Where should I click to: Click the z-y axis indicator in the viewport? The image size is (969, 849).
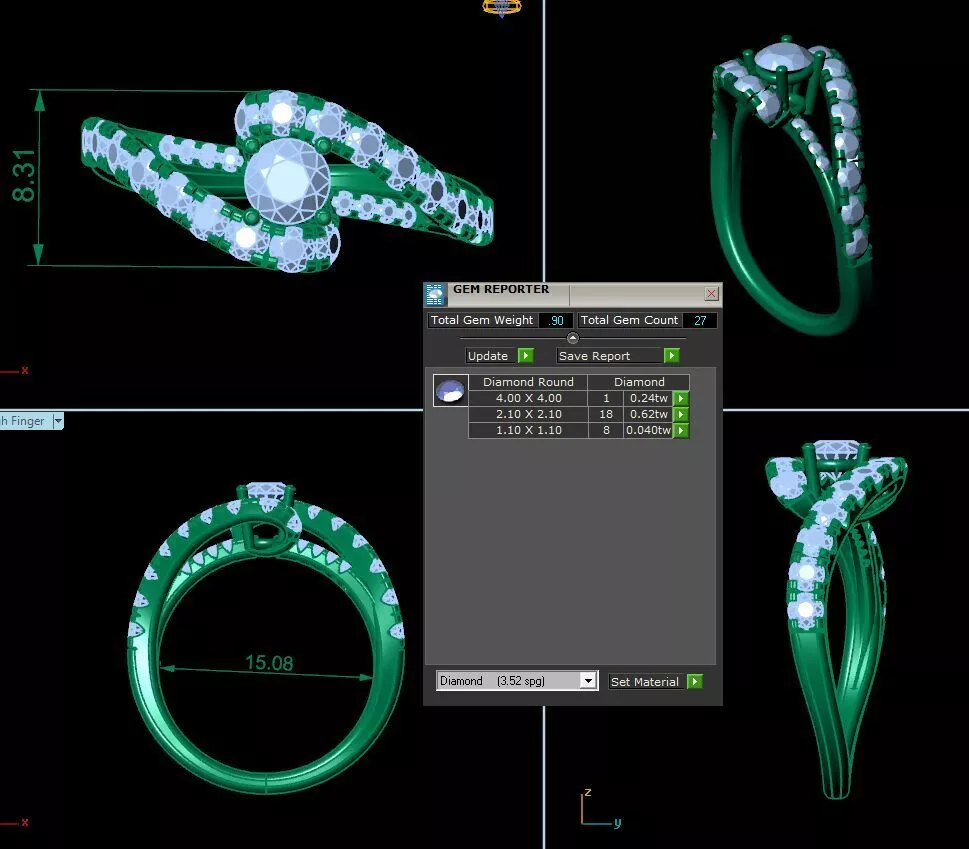pos(601,808)
